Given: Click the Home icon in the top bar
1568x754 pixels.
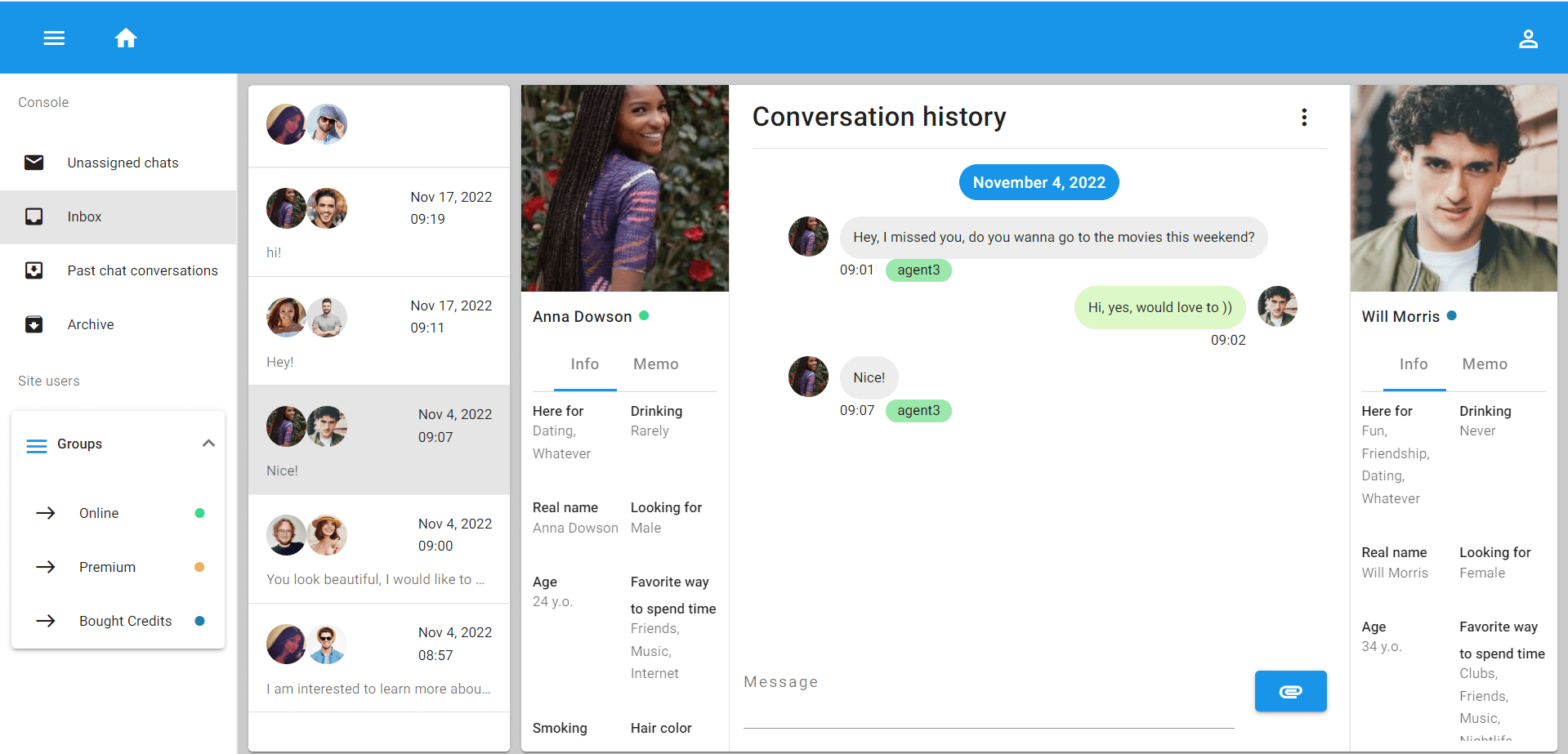Looking at the screenshot, I should 126,38.
